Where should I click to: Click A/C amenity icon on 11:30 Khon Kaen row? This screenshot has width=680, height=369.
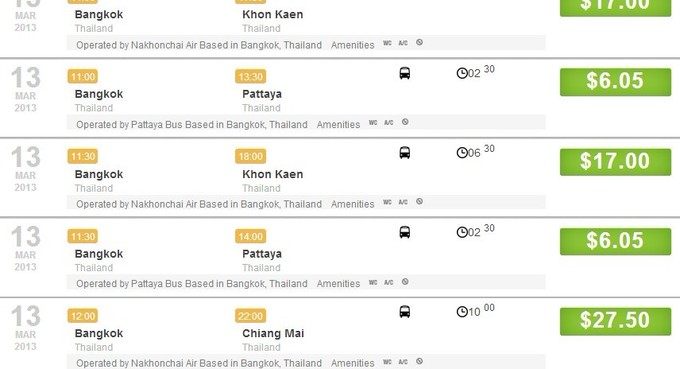click(x=403, y=202)
